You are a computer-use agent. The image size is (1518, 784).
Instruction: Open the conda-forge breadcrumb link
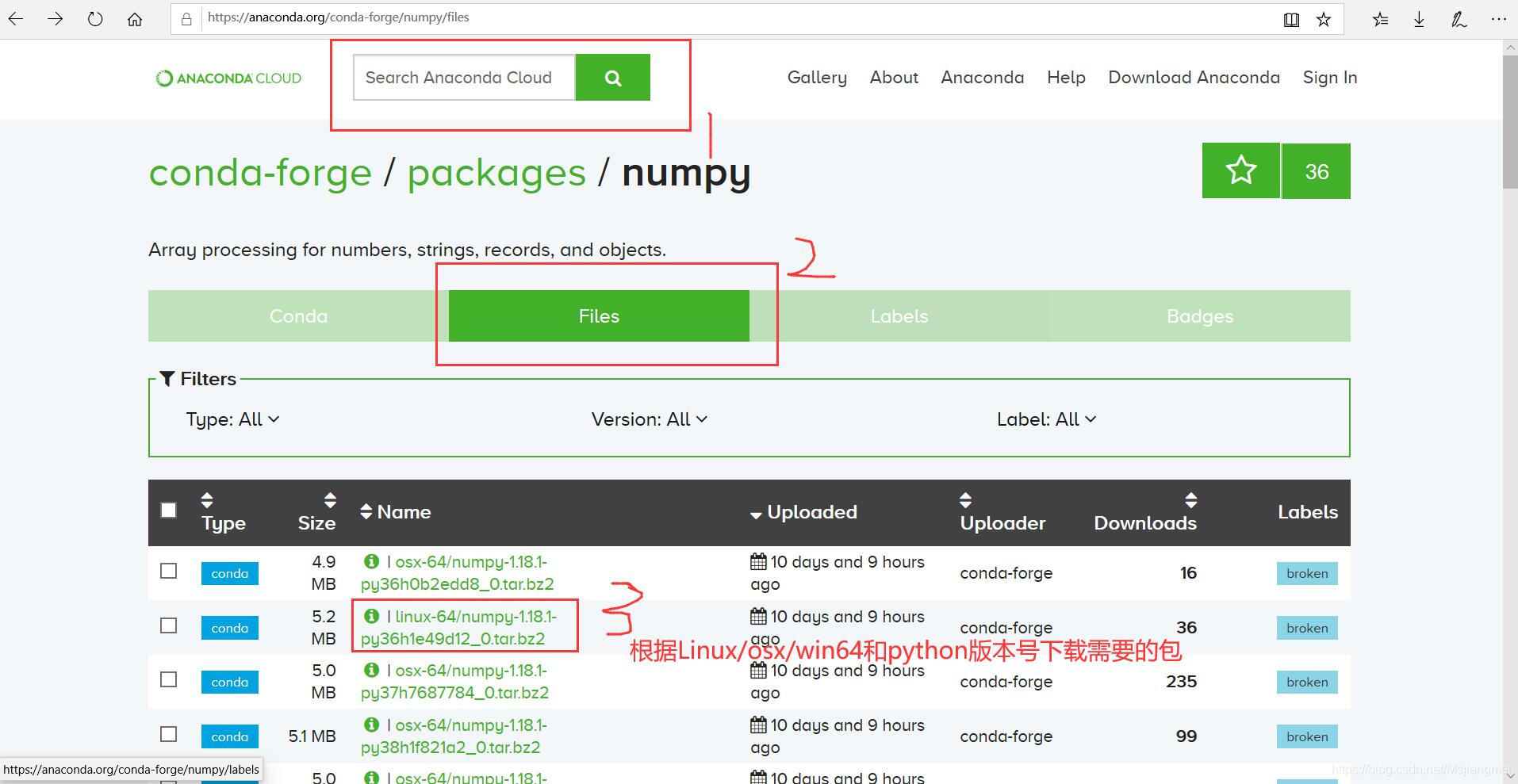pyautogui.click(x=260, y=173)
